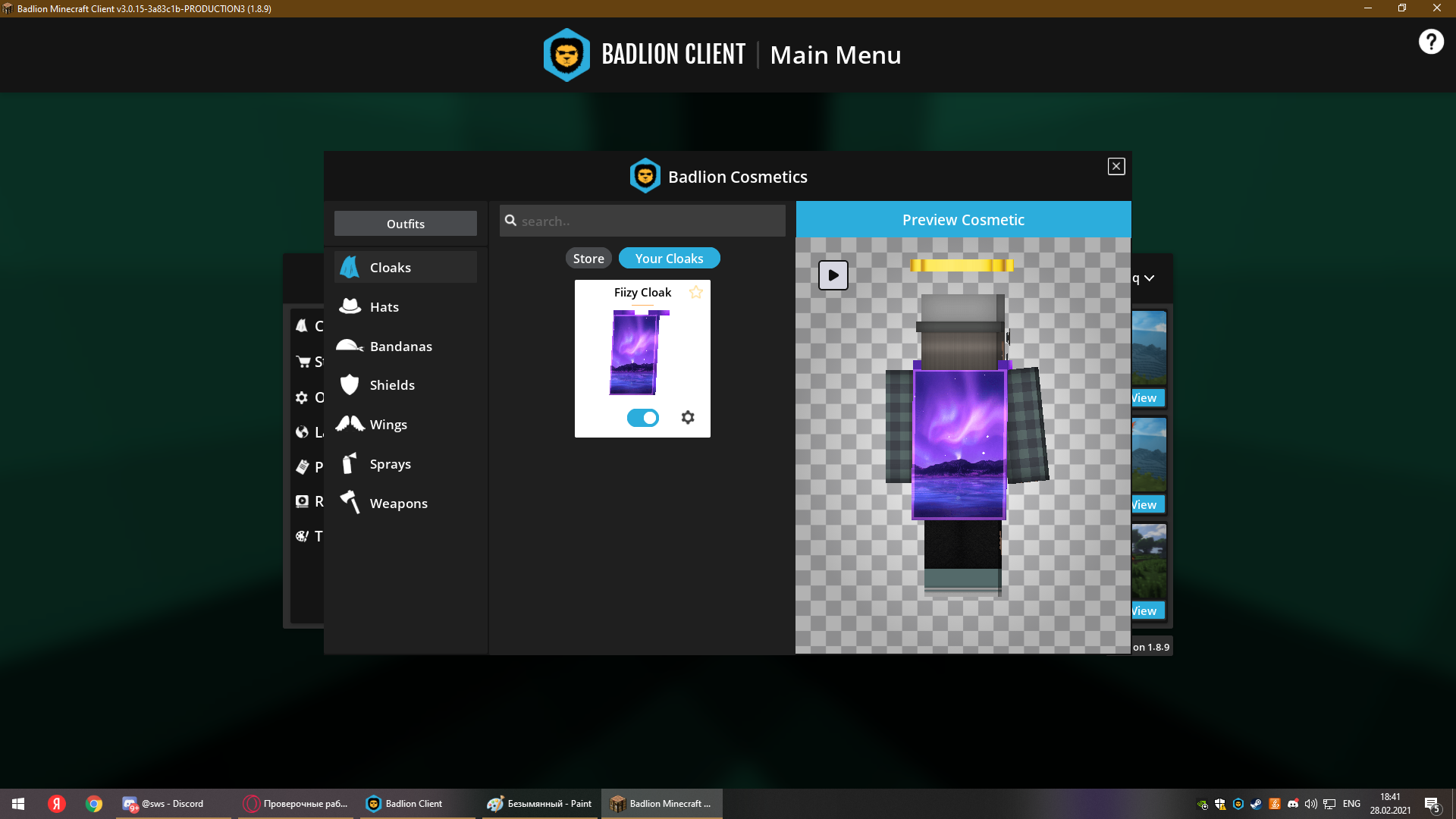Switch to the Store tab
Viewport: 1456px width, 819px height.
point(588,259)
